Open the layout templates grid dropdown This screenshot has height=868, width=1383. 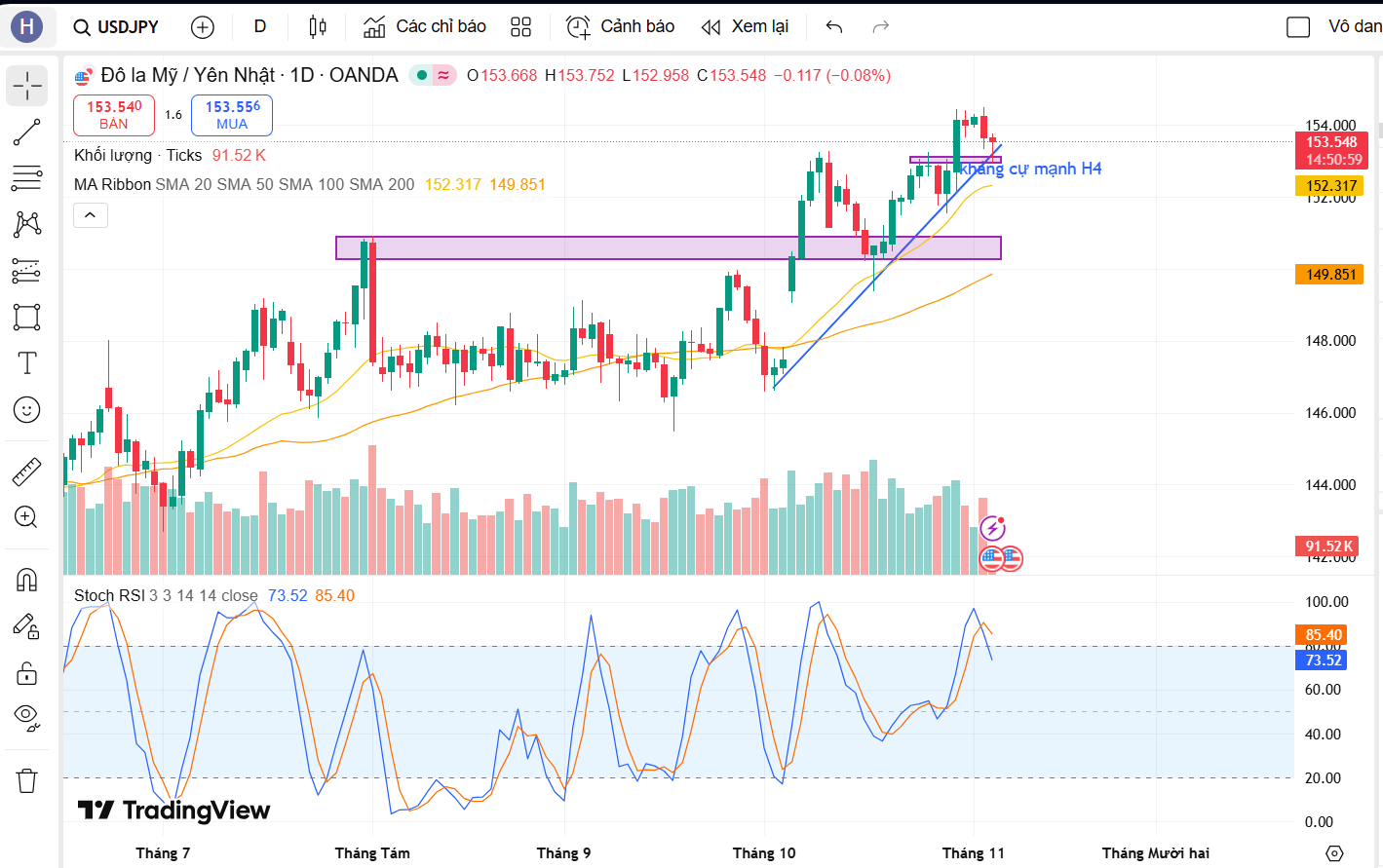521,27
